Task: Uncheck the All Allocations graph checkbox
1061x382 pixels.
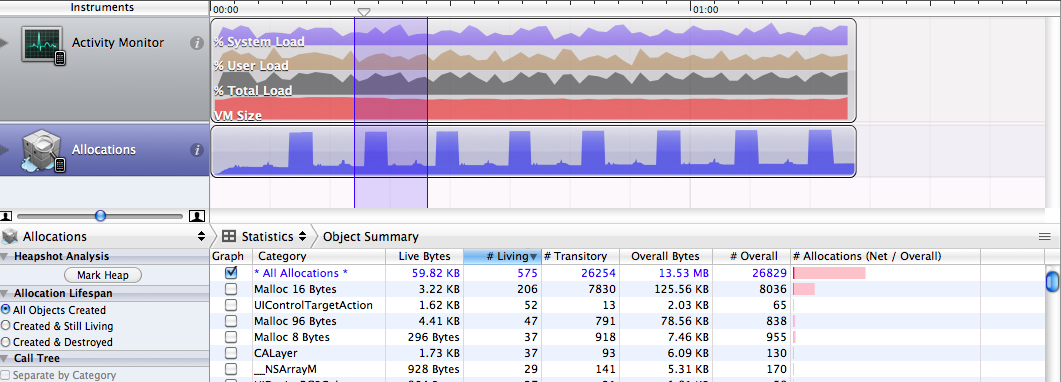Action: [231, 272]
